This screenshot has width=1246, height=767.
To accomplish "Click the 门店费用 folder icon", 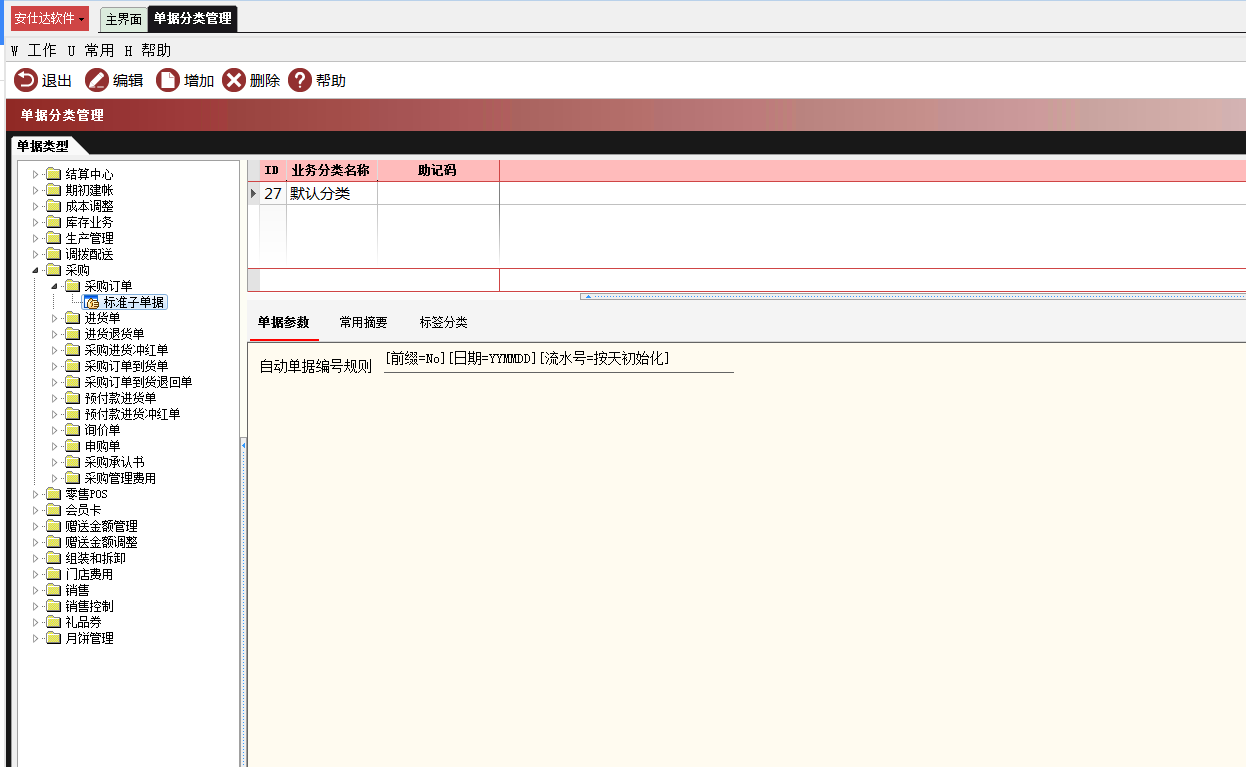I will [53, 574].
